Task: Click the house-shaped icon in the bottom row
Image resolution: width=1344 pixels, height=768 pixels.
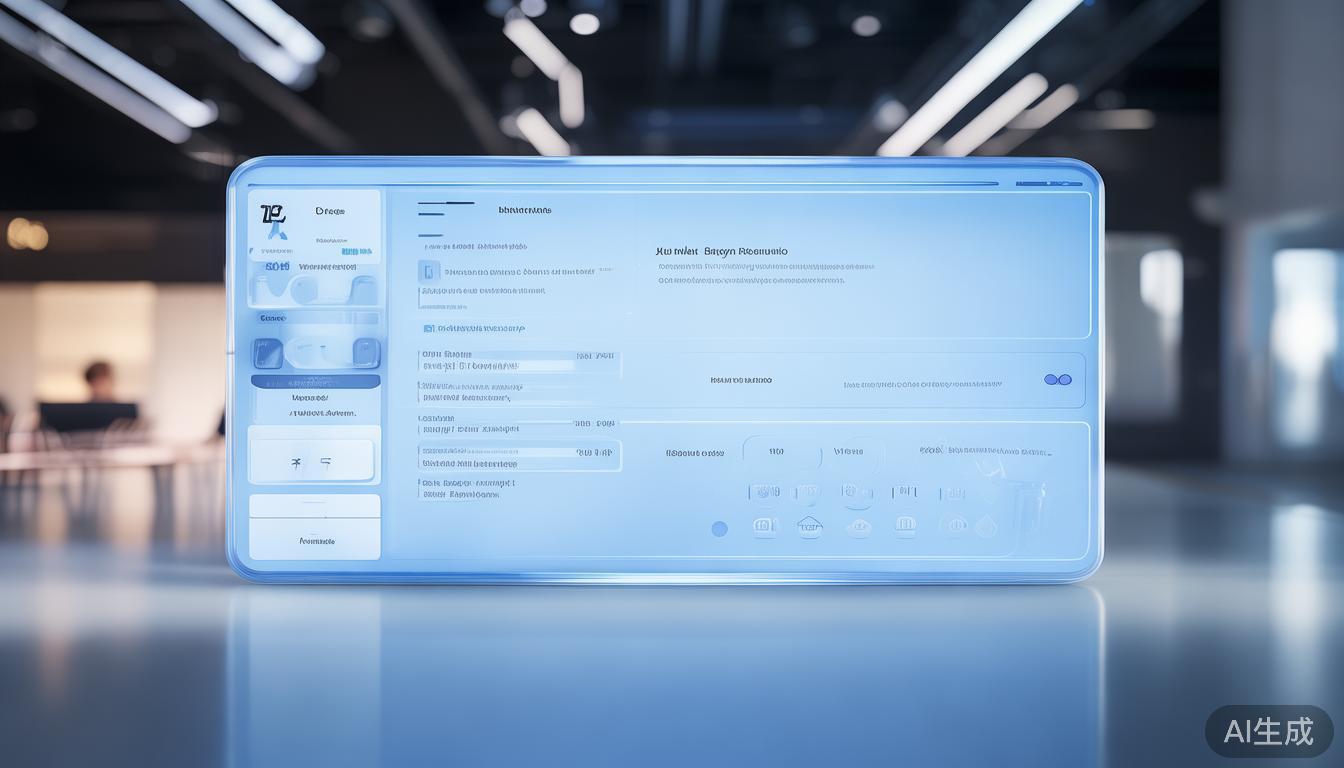Action: (x=810, y=526)
